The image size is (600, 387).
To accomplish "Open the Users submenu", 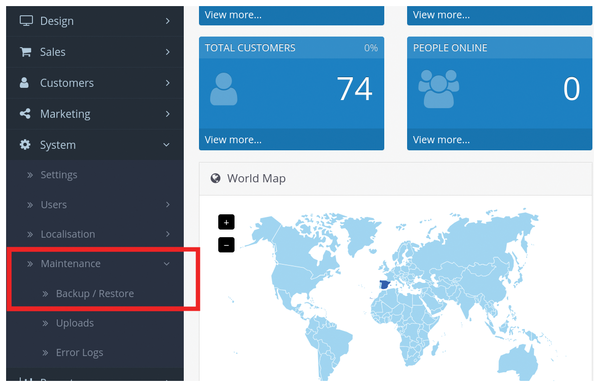I will [x=95, y=205].
